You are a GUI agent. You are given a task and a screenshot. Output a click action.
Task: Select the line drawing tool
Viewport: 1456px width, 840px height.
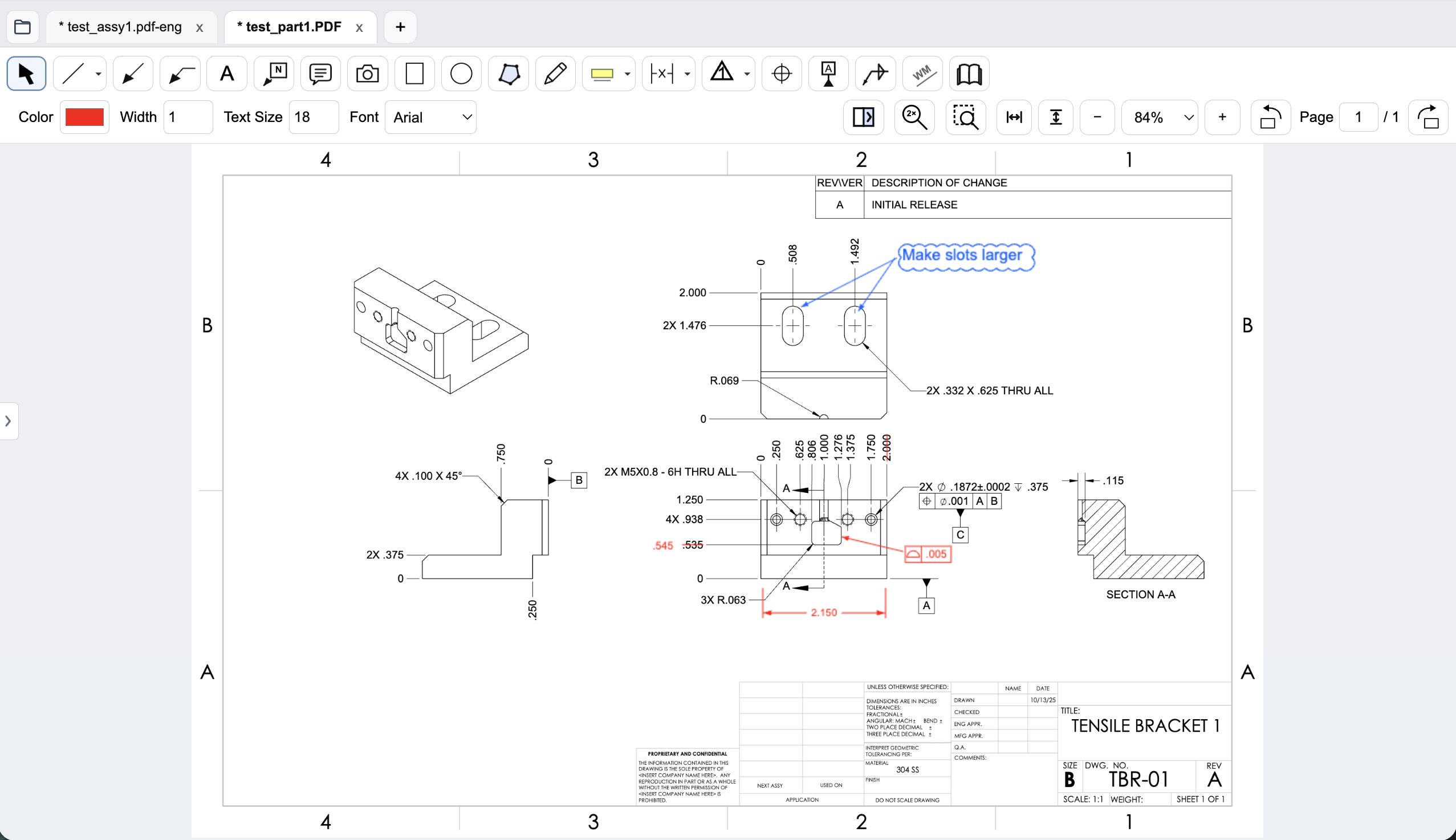74,74
